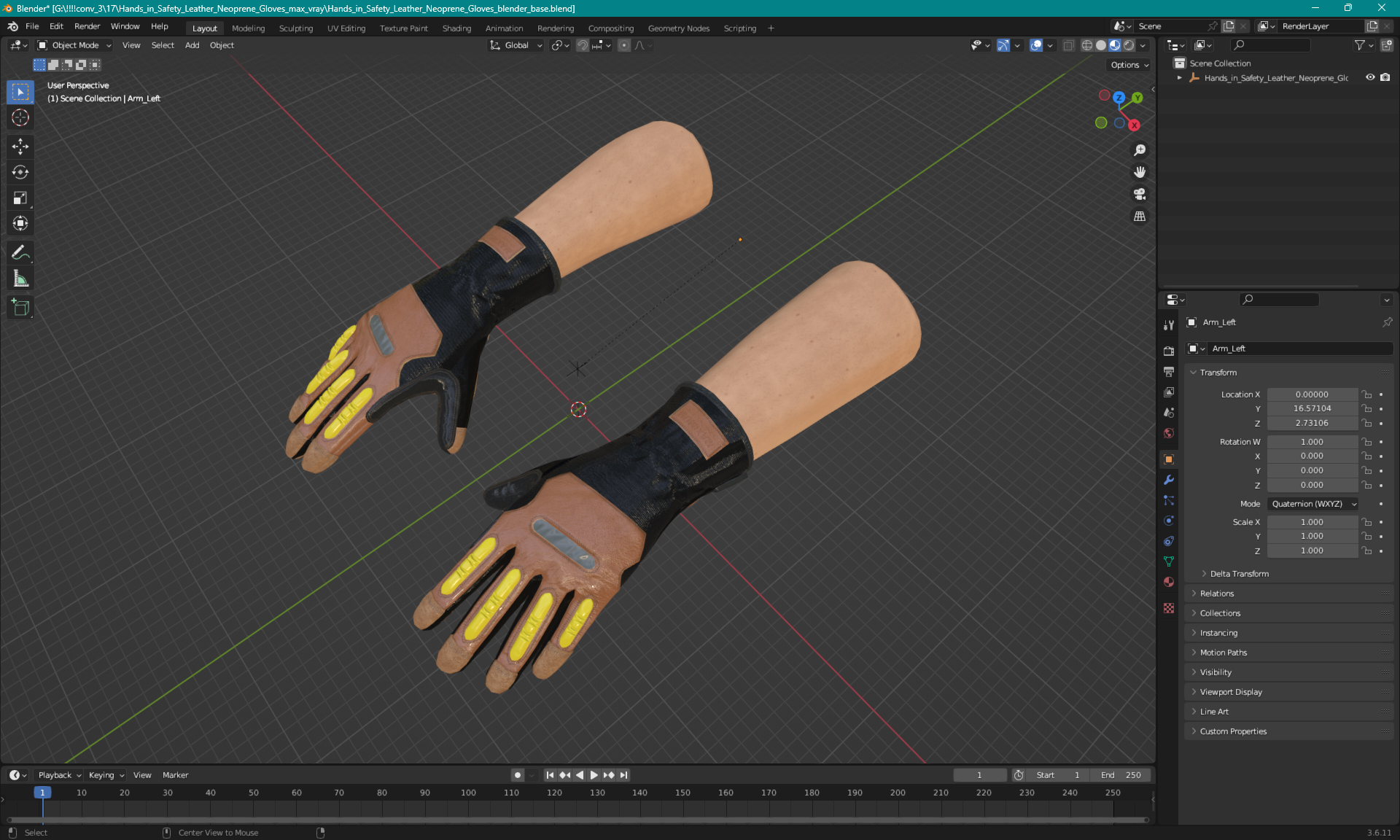This screenshot has width=1400, height=840.
Task: Hide Hands_in_Safety collection with eye icon
Action: [1370, 77]
